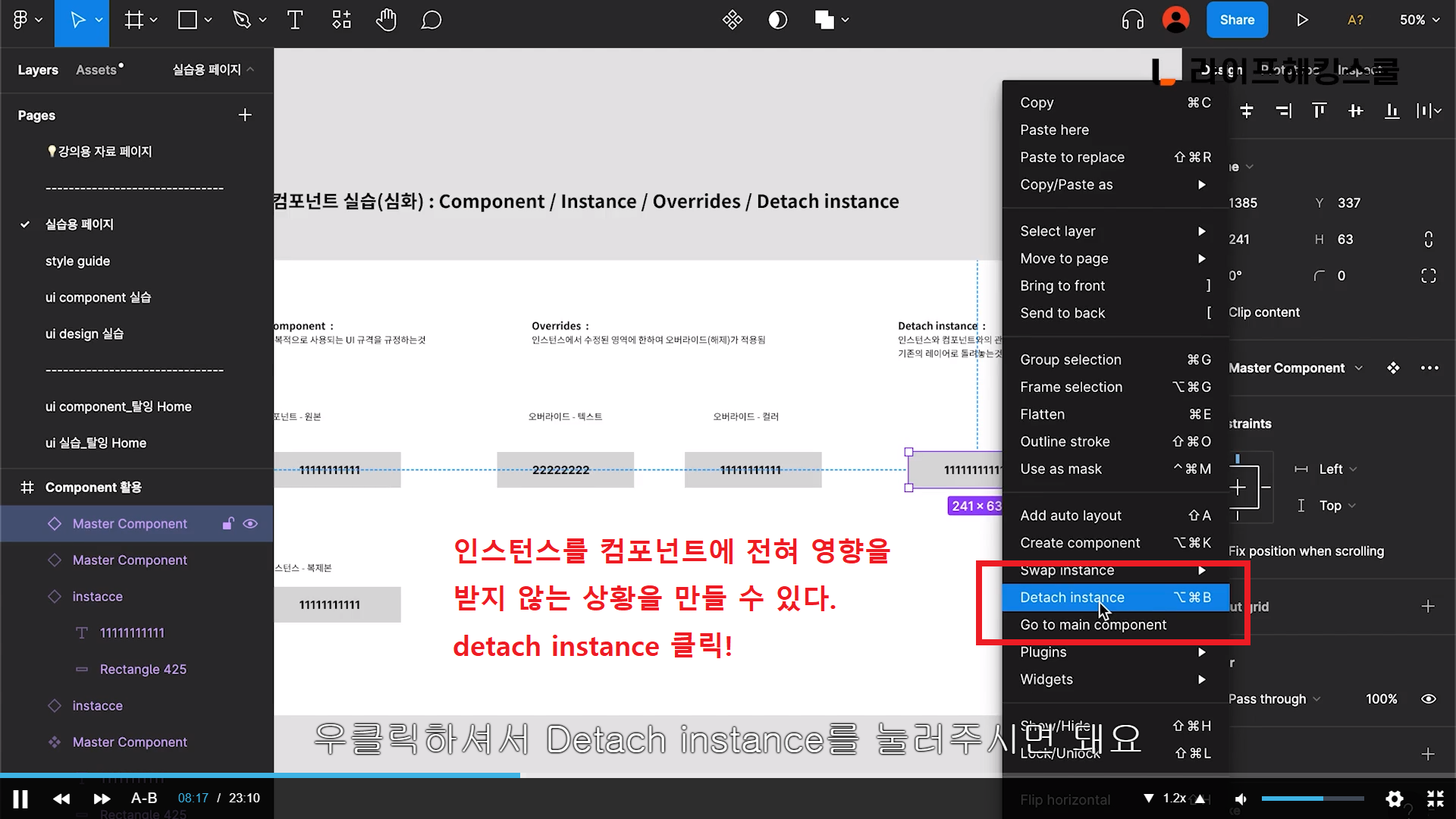Click the Present play icon

pos(1302,20)
